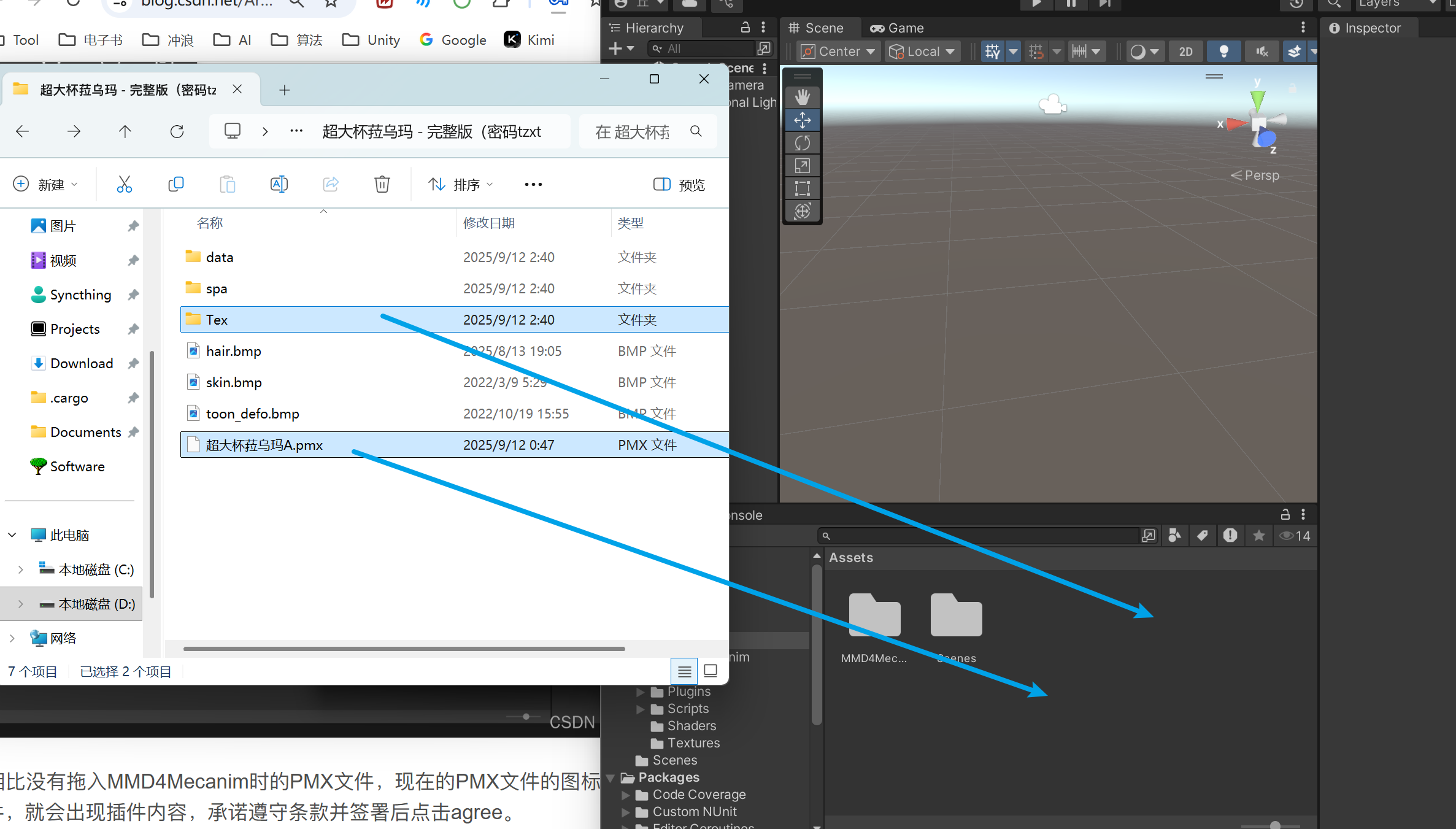Select the Rect transform tool
Screen dimensions: 1456x829
click(802, 188)
